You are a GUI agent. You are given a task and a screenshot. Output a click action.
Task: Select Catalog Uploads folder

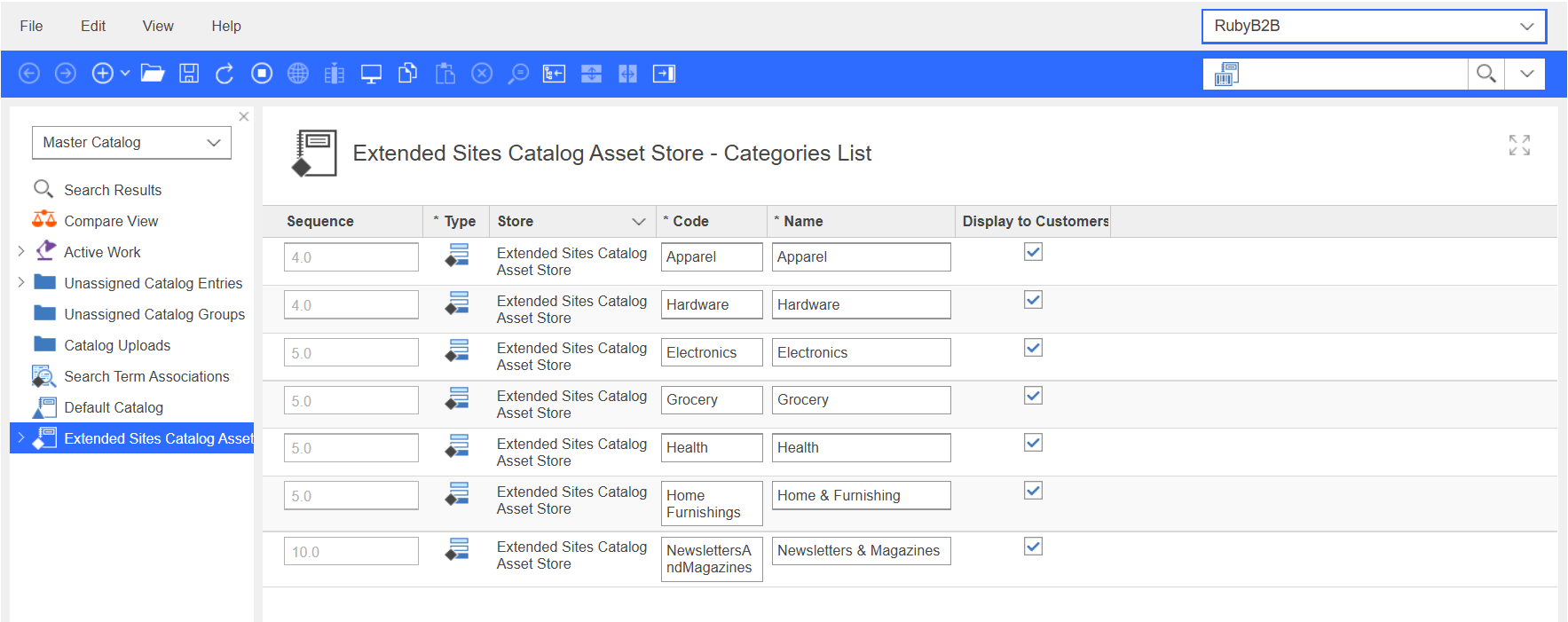[x=117, y=345]
